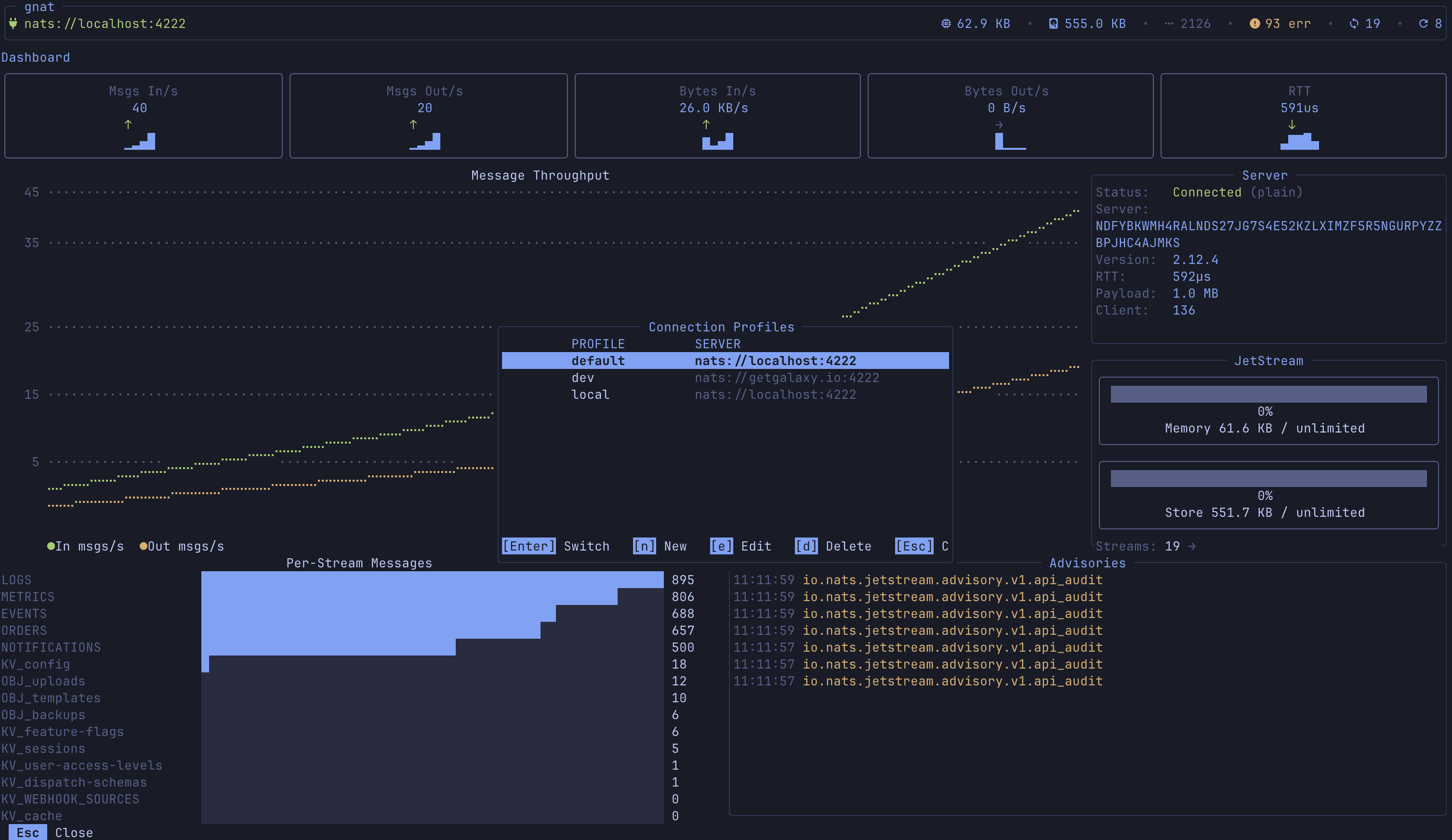Screen dimensions: 1452x840
Task: Click the orange error warning icon
Action: (1254, 24)
